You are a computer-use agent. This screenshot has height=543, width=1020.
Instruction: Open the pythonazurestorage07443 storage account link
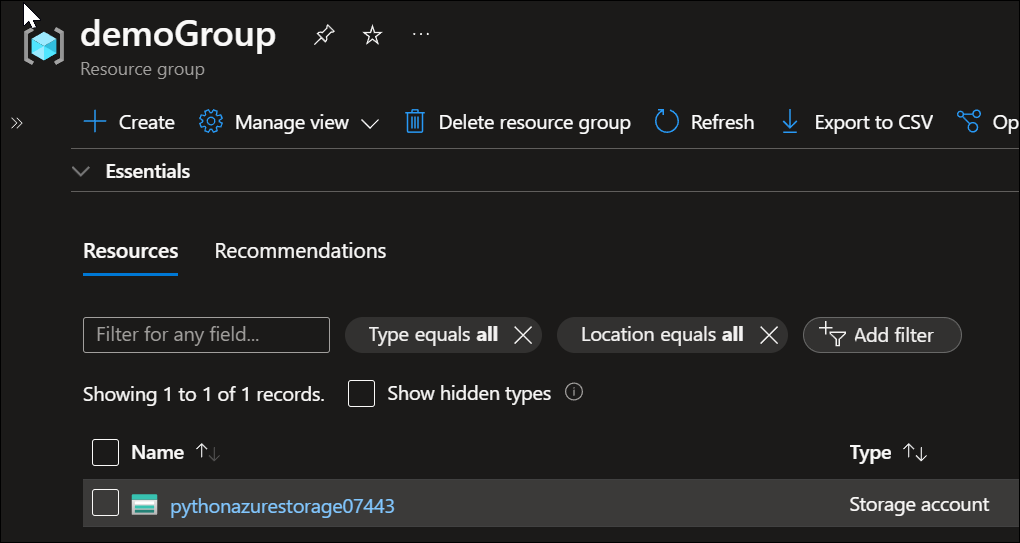coord(282,506)
